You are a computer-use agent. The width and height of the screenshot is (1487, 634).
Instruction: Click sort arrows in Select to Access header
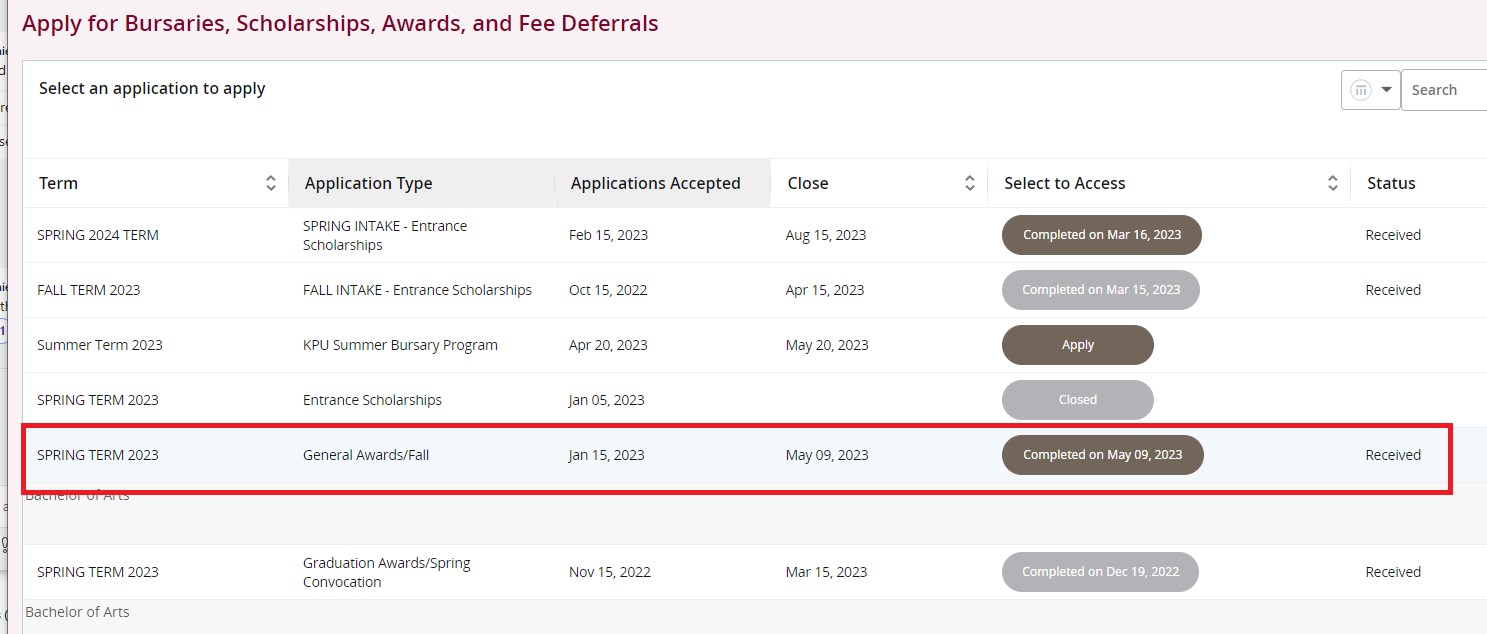click(1332, 183)
